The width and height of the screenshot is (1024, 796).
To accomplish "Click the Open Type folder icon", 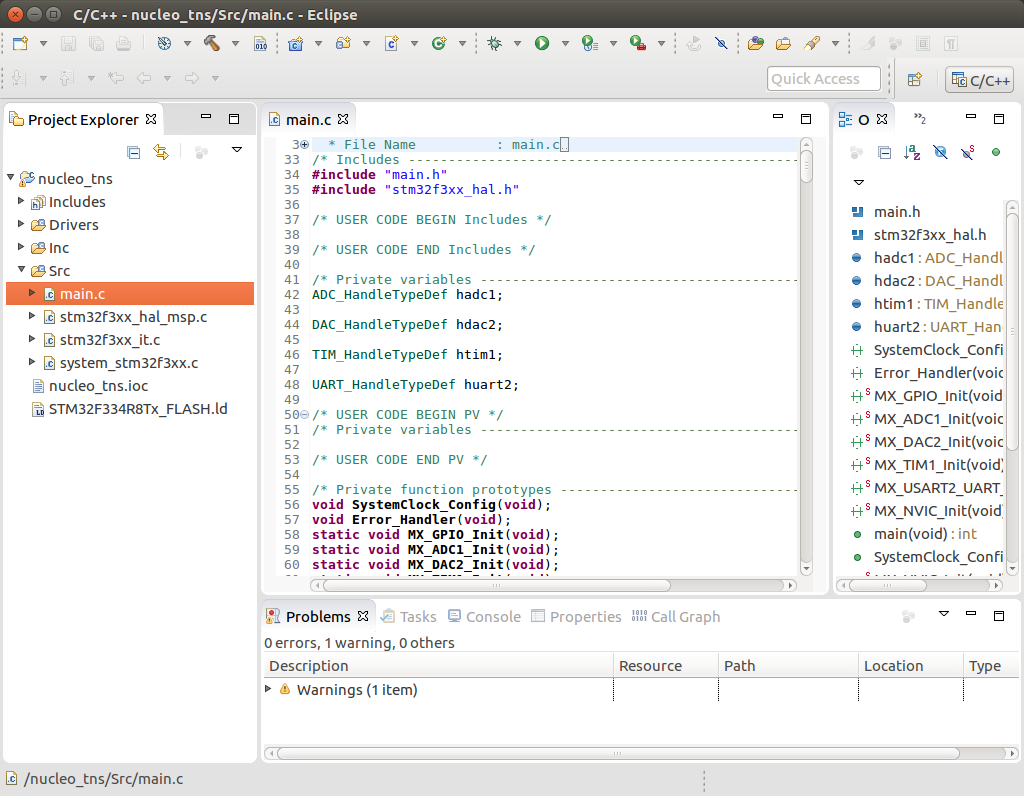I will [x=755, y=43].
